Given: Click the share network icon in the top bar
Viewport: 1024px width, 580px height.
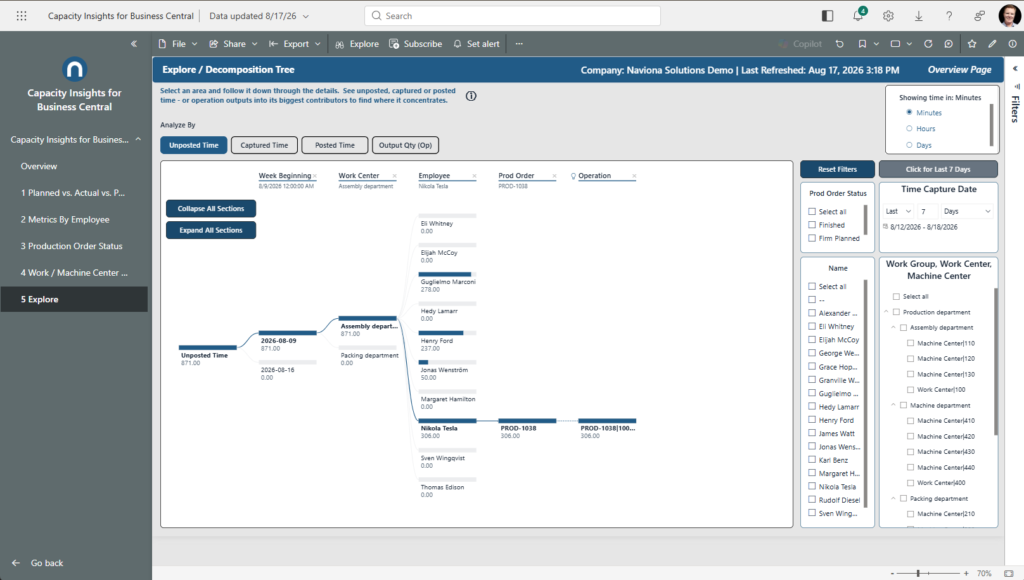Looking at the screenshot, I should coord(980,16).
